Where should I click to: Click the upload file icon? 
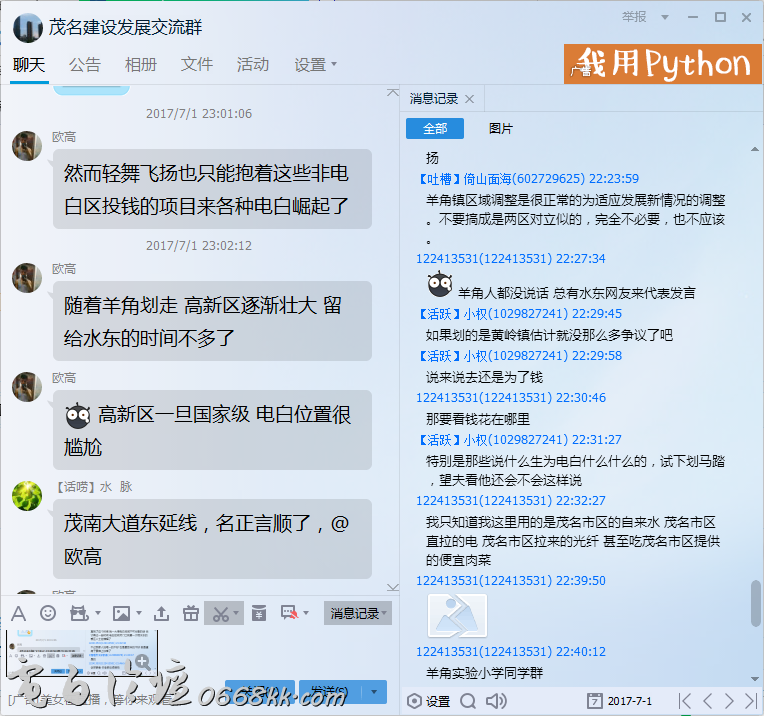(161, 613)
